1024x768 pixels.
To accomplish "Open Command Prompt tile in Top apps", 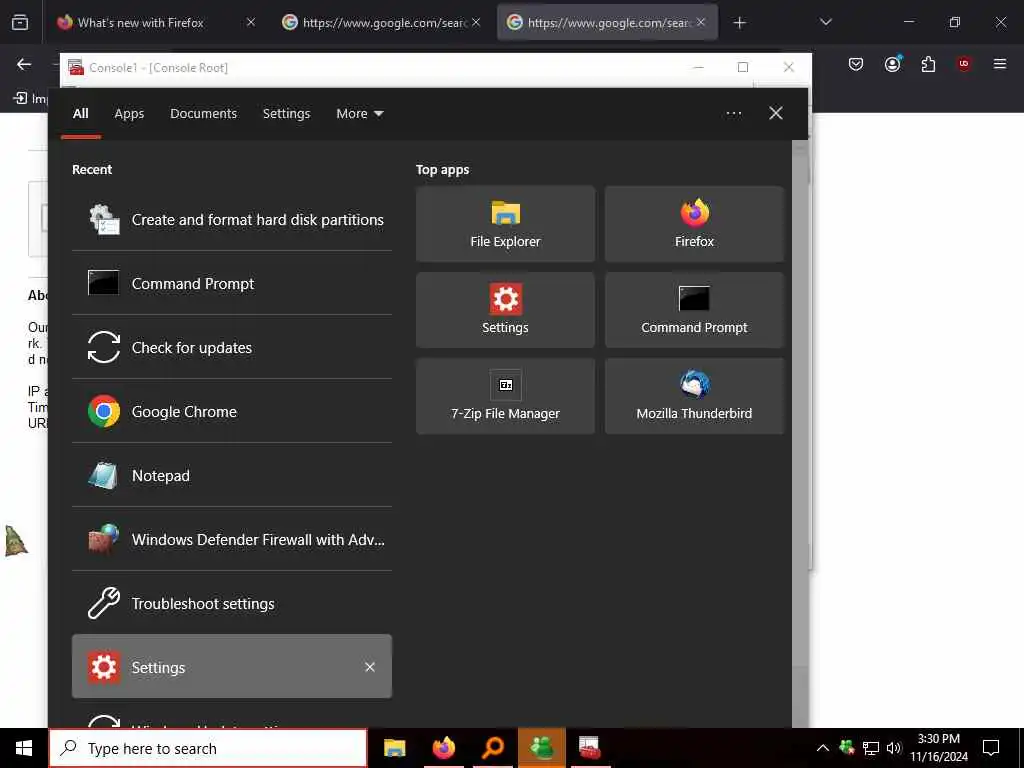I will (x=694, y=310).
